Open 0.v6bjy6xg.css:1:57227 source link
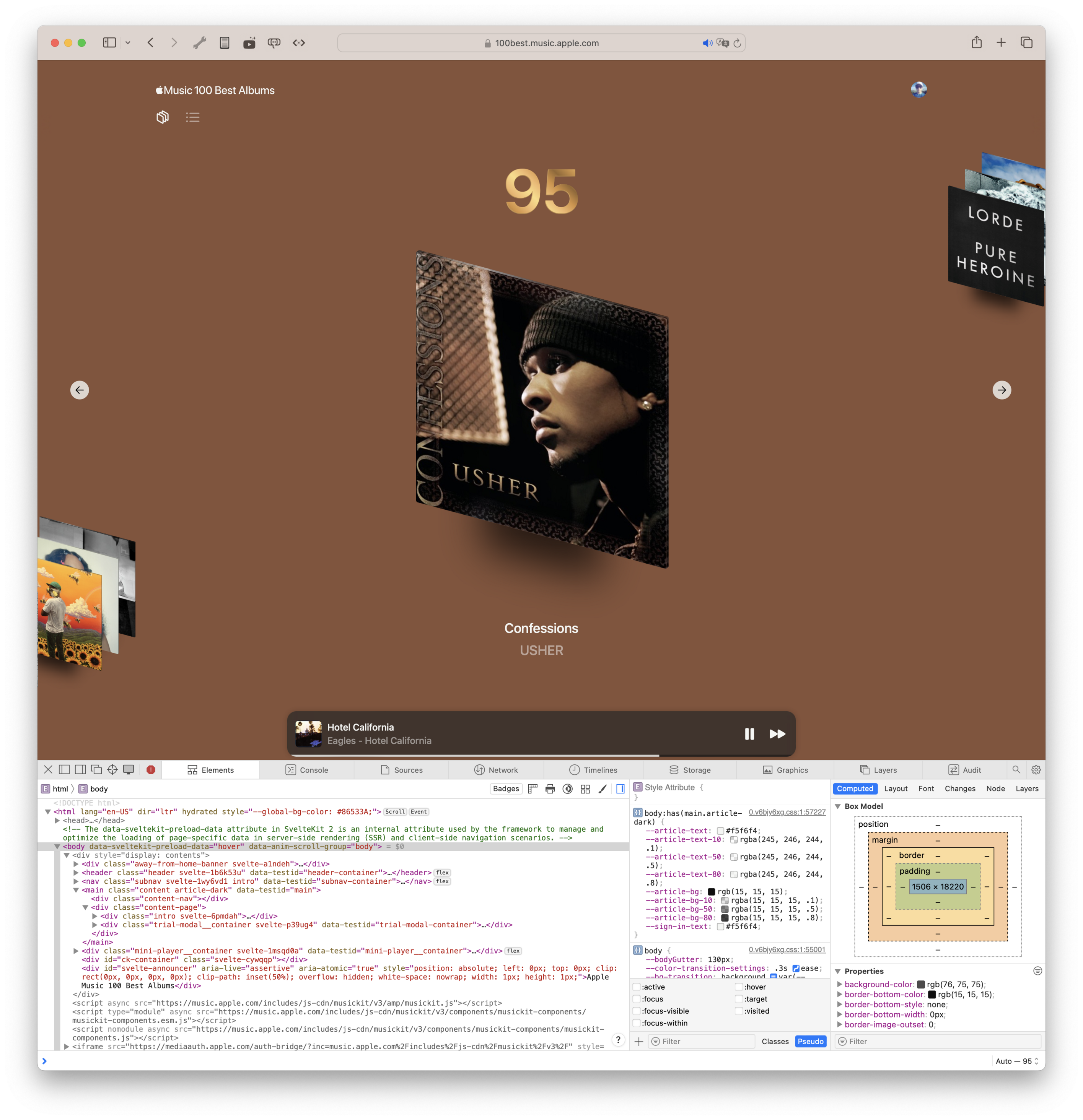The height and width of the screenshot is (1120, 1083). [x=787, y=812]
